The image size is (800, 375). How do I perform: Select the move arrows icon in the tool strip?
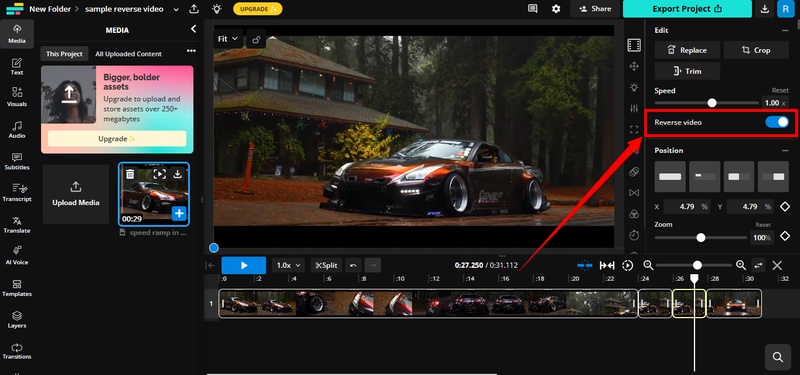tap(634, 66)
